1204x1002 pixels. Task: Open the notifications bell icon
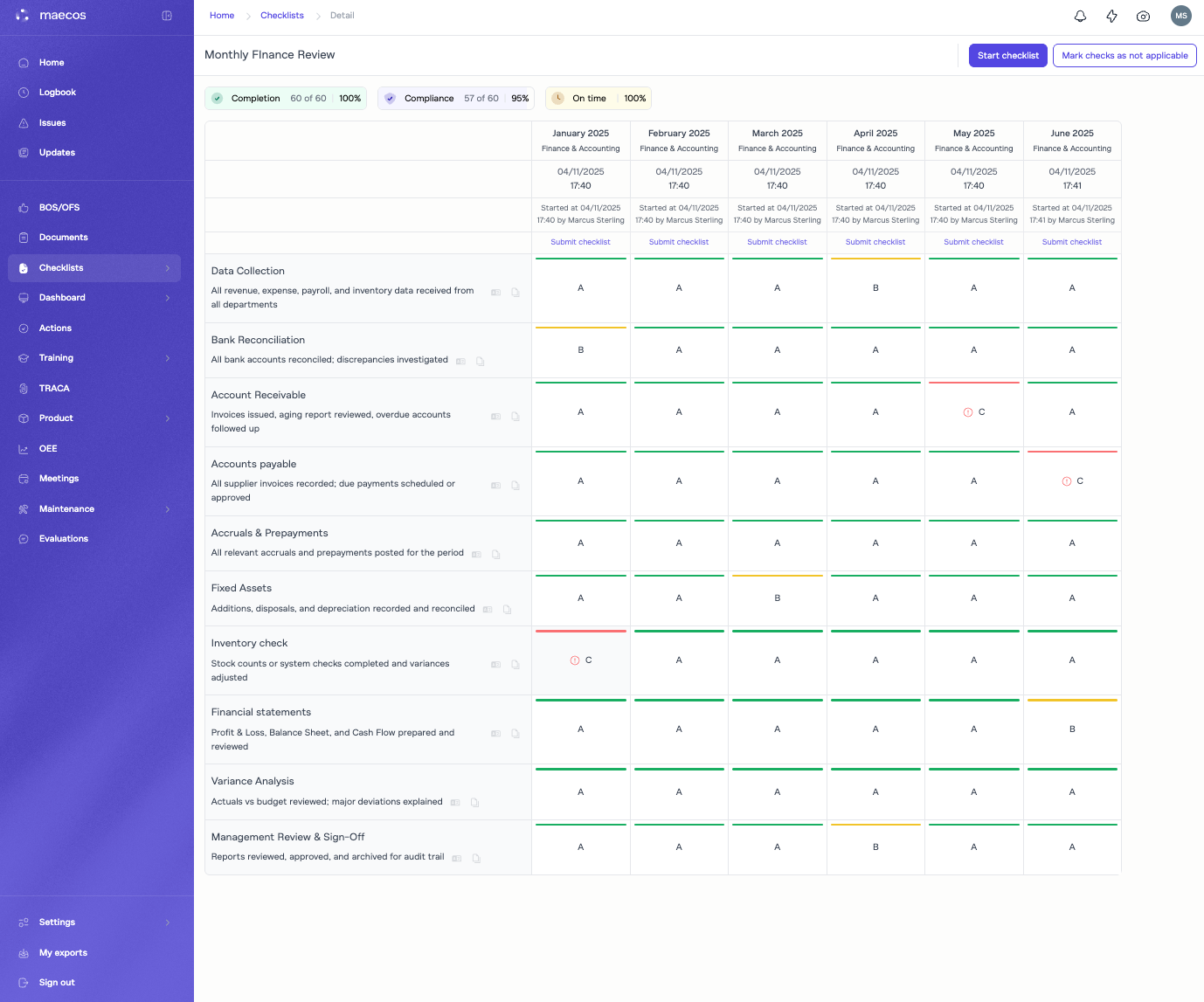click(x=1080, y=16)
